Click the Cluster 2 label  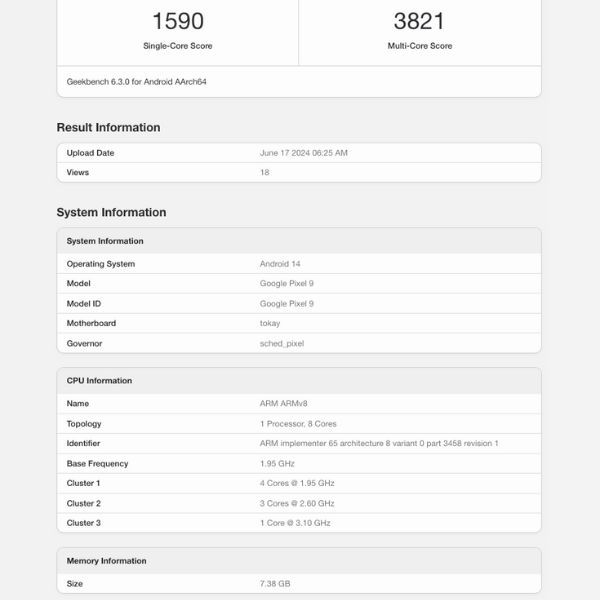pos(83,504)
